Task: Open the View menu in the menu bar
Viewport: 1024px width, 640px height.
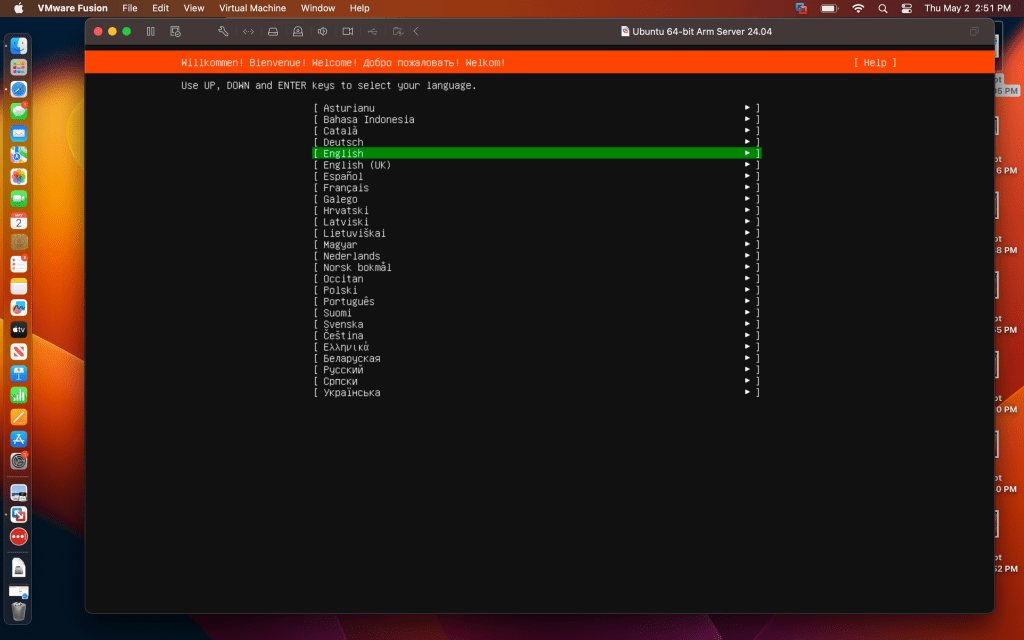Action: tap(193, 8)
